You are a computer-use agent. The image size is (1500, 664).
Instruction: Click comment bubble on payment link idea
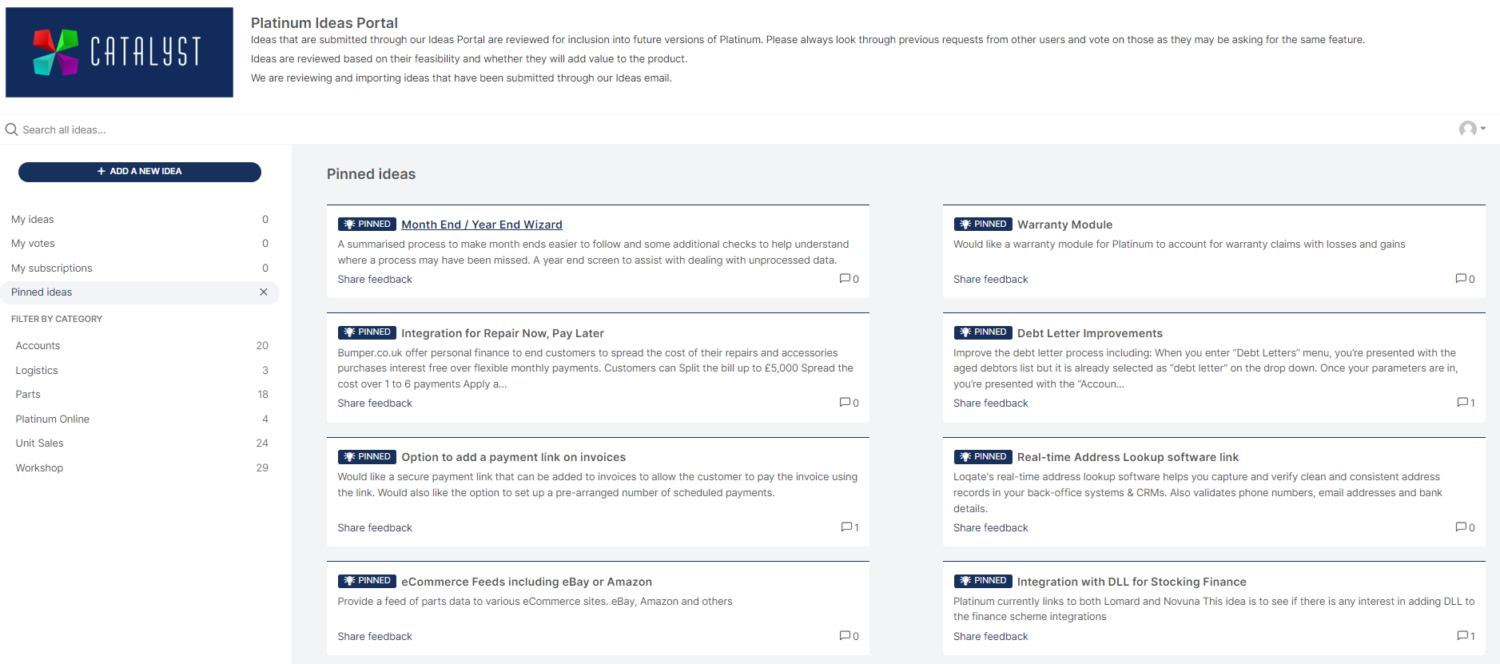tap(846, 527)
